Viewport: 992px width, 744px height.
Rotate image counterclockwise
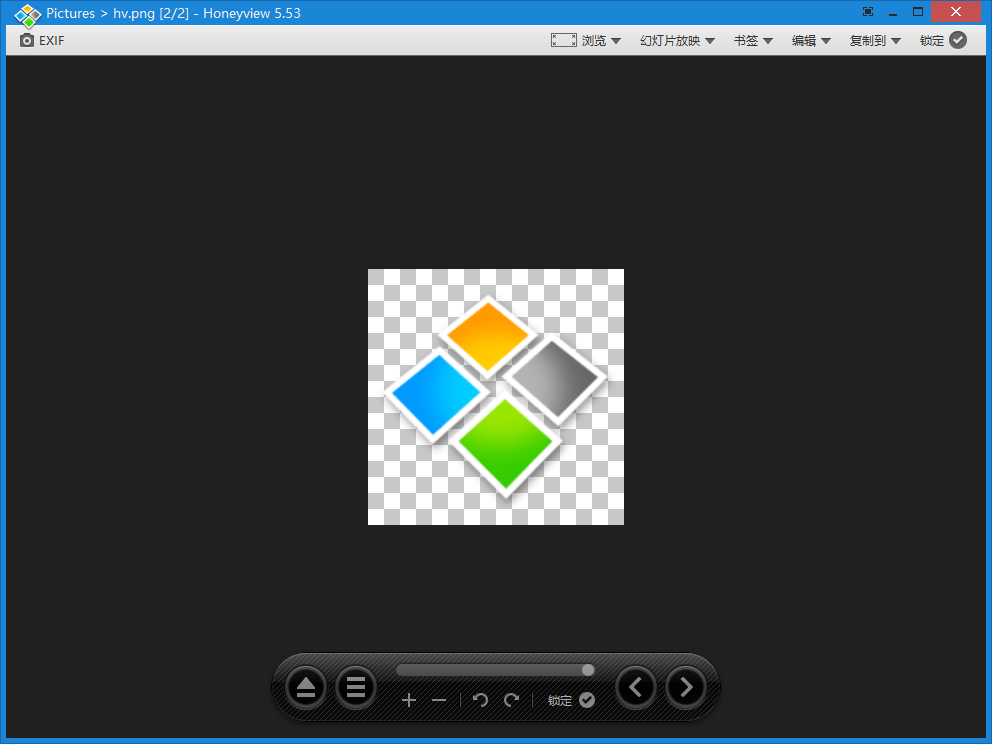click(480, 700)
